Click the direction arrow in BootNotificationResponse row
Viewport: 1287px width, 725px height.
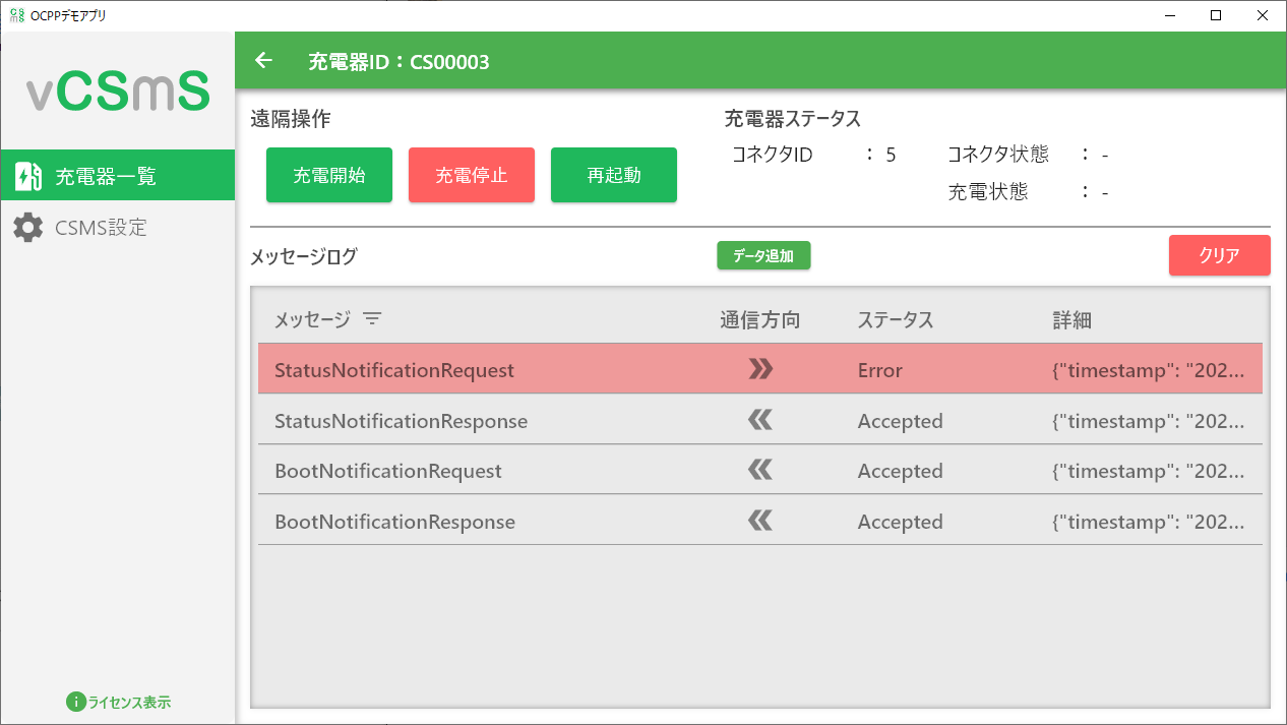[761, 521]
